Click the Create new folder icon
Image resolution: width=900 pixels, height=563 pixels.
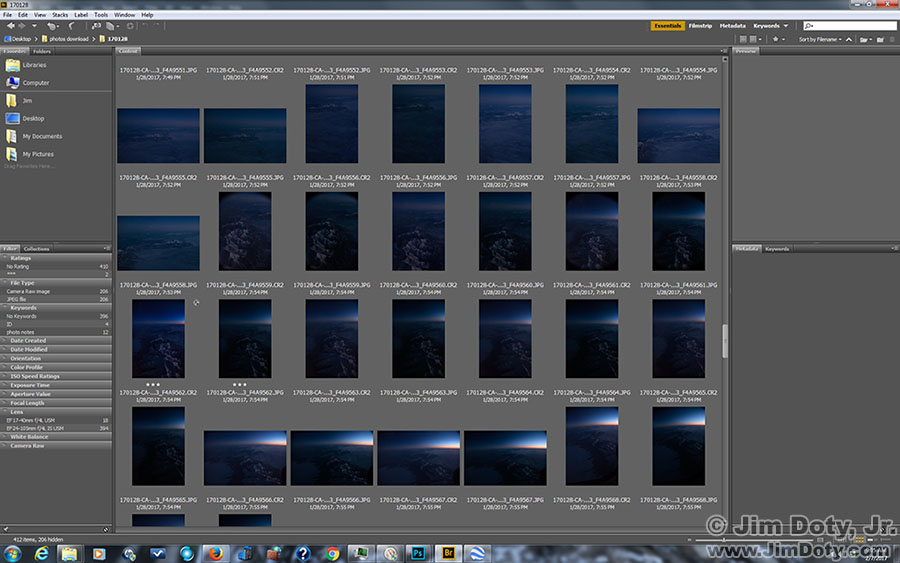click(880, 40)
